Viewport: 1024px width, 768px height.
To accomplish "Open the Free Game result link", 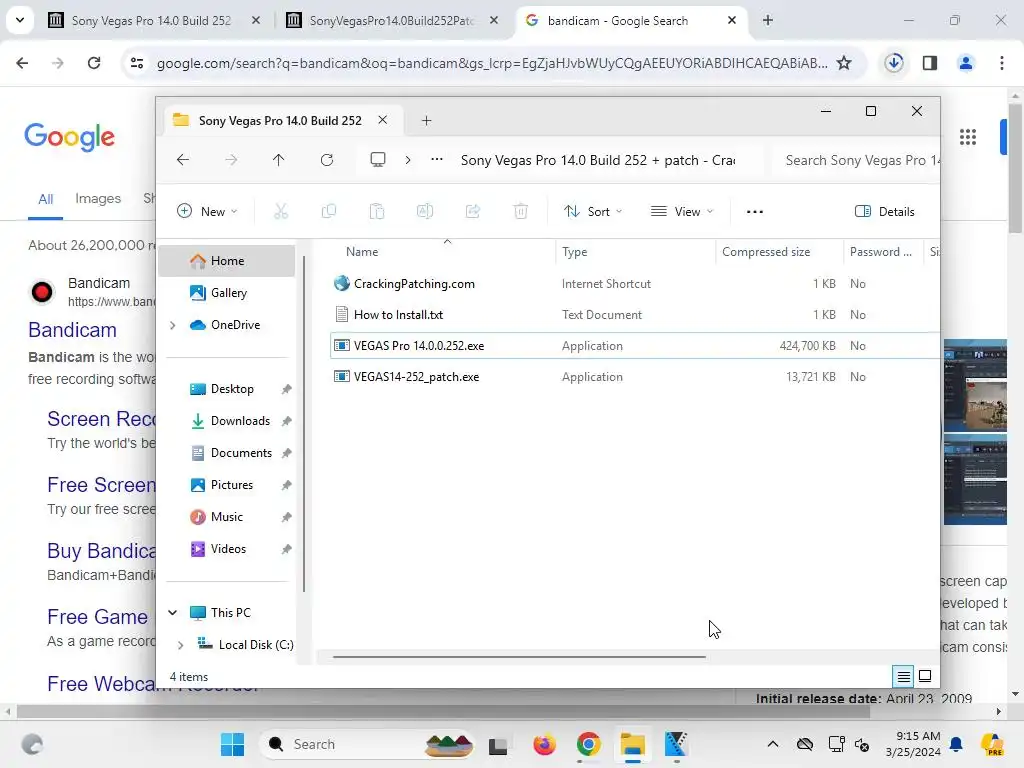I will (x=97, y=616).
